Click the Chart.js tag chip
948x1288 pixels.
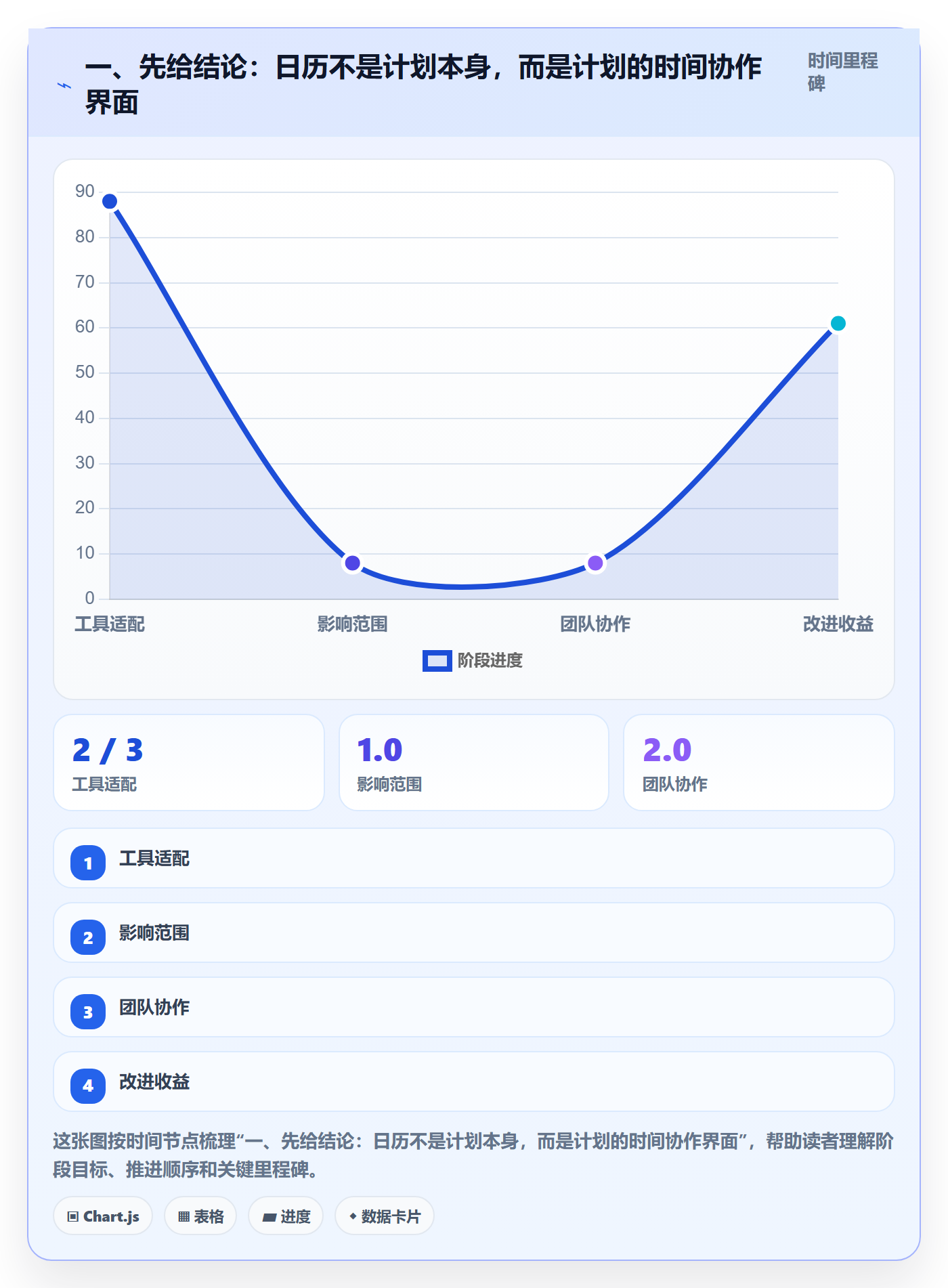(103, 1216)
